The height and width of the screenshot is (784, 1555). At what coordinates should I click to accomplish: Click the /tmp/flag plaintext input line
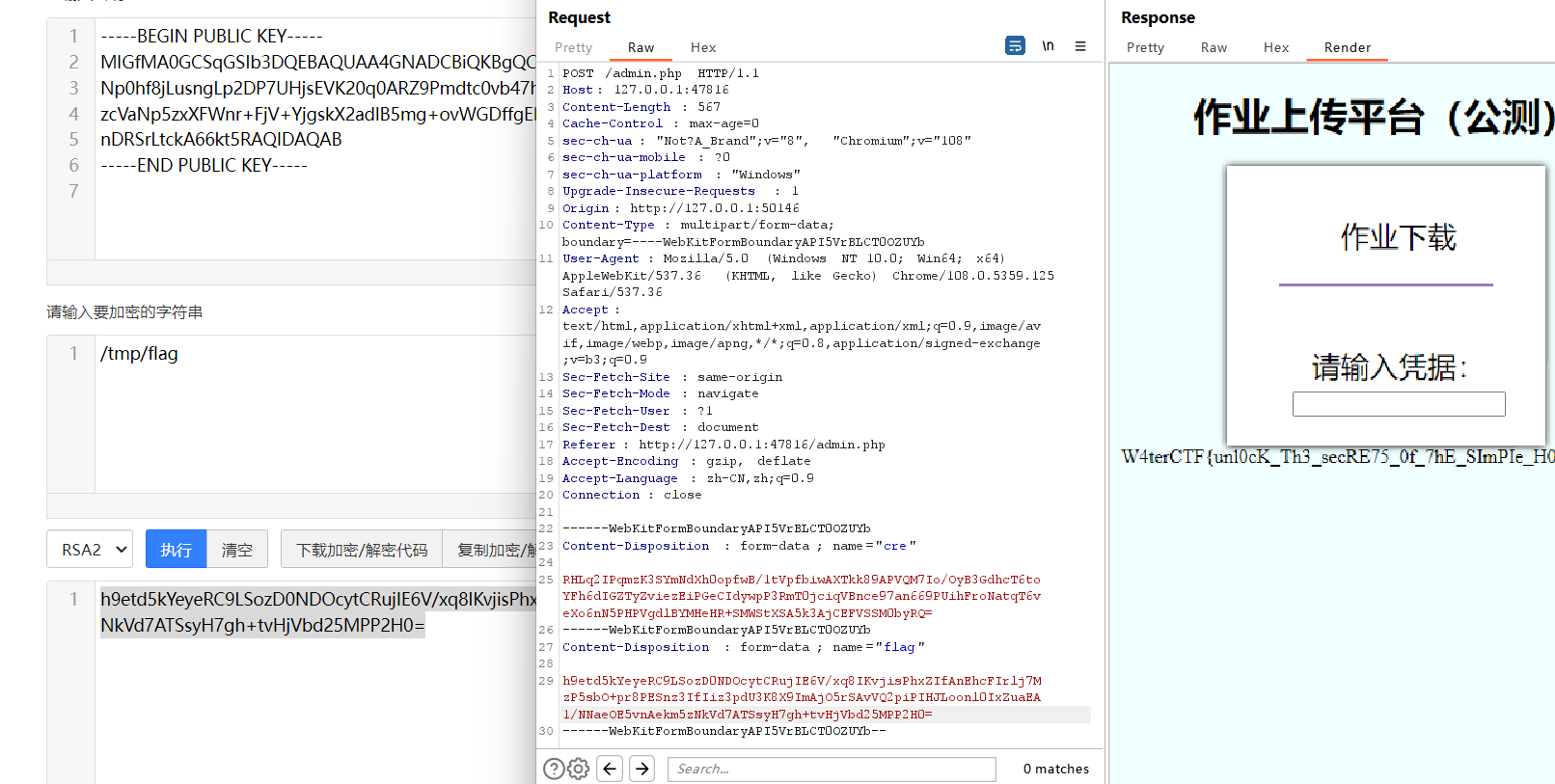[x=139, y=353]
